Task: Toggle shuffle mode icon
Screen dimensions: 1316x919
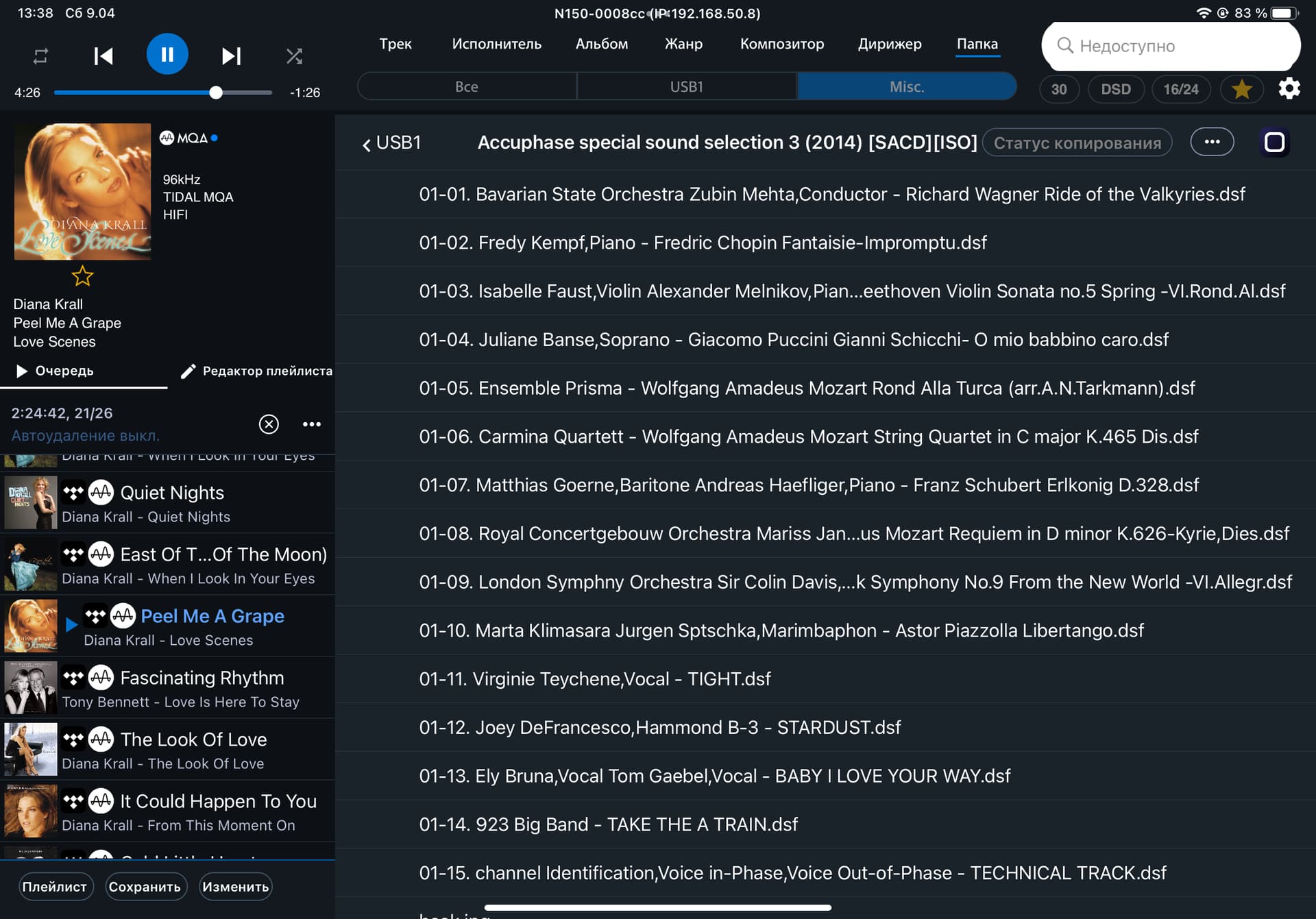Action: pos(294,56)
